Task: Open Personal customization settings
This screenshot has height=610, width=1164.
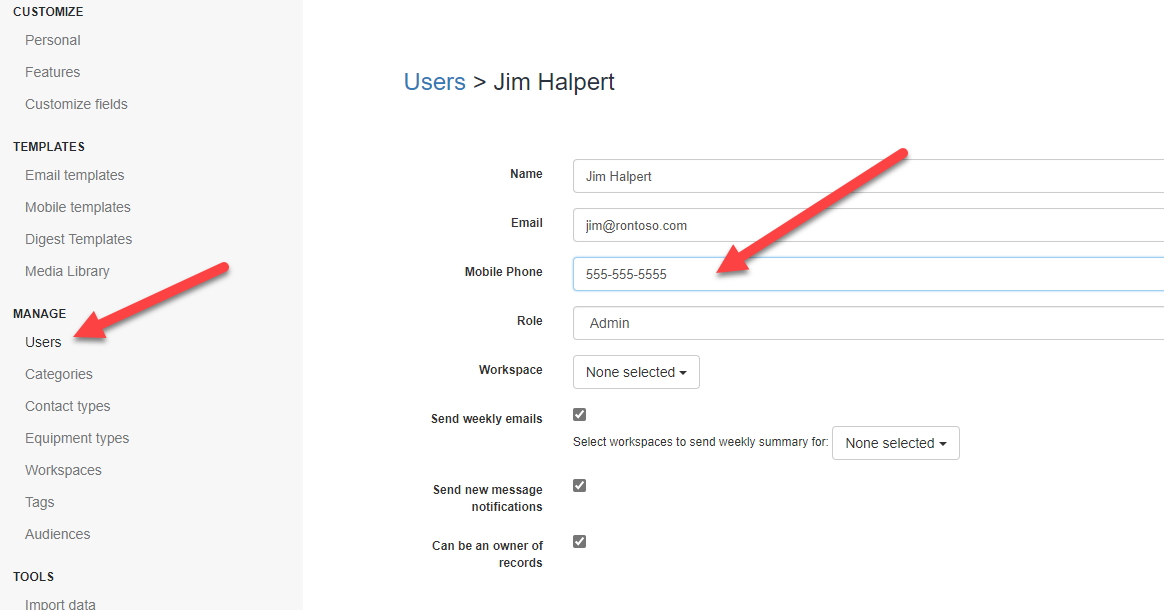Action: pyautogui.click(x=53, y=40)
